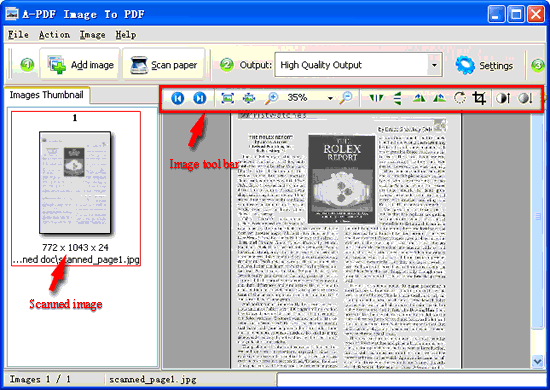
Task: Click the Rolex Report page preview
Action: 346,240
